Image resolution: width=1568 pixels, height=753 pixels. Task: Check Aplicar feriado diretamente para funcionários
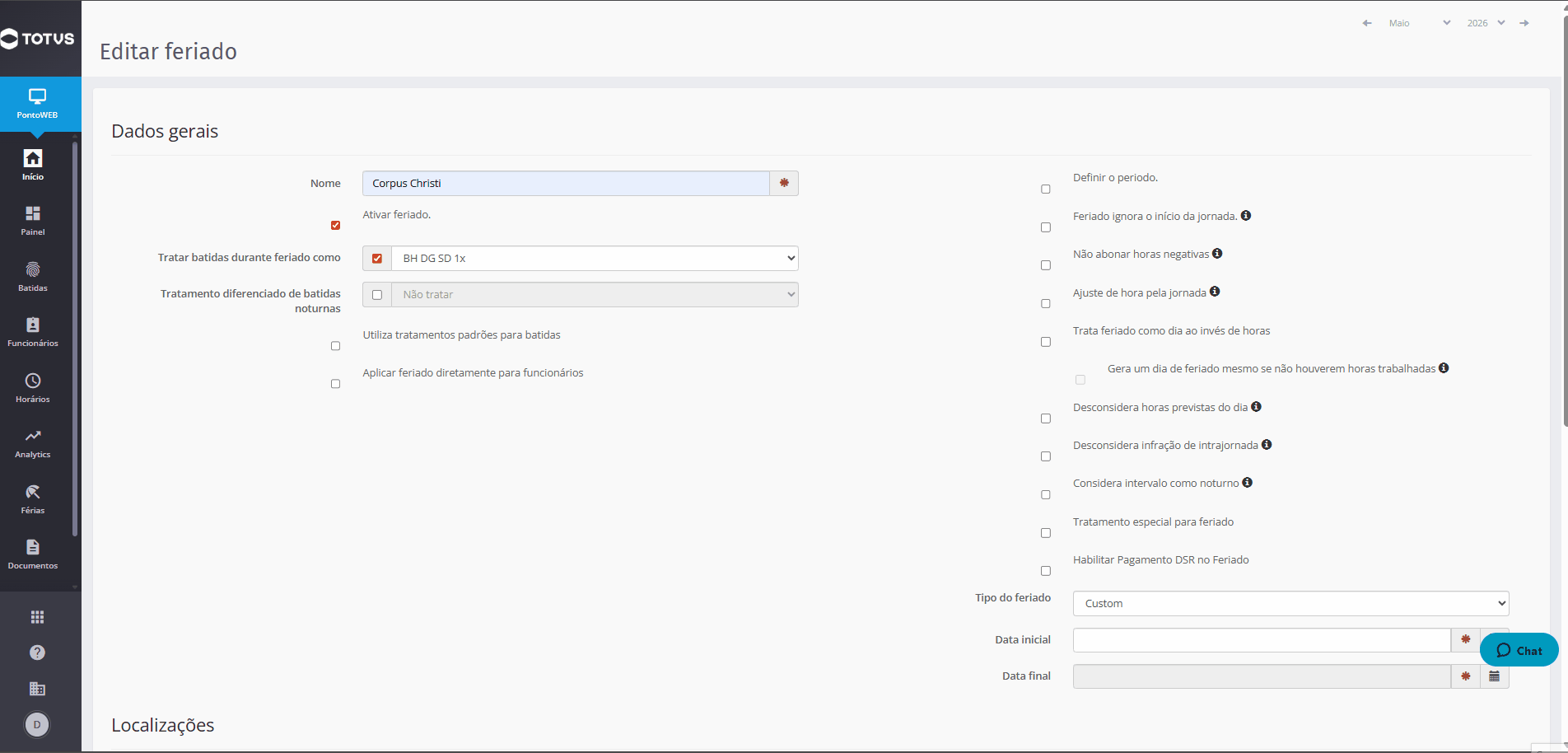point(335,384)
